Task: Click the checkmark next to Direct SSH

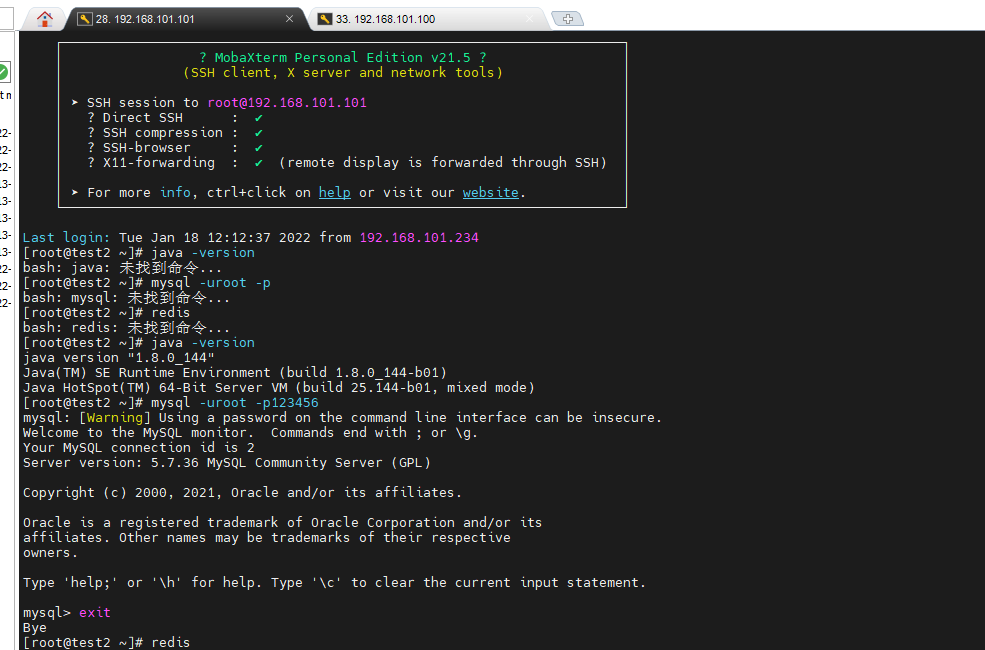Action: [258, 117]
